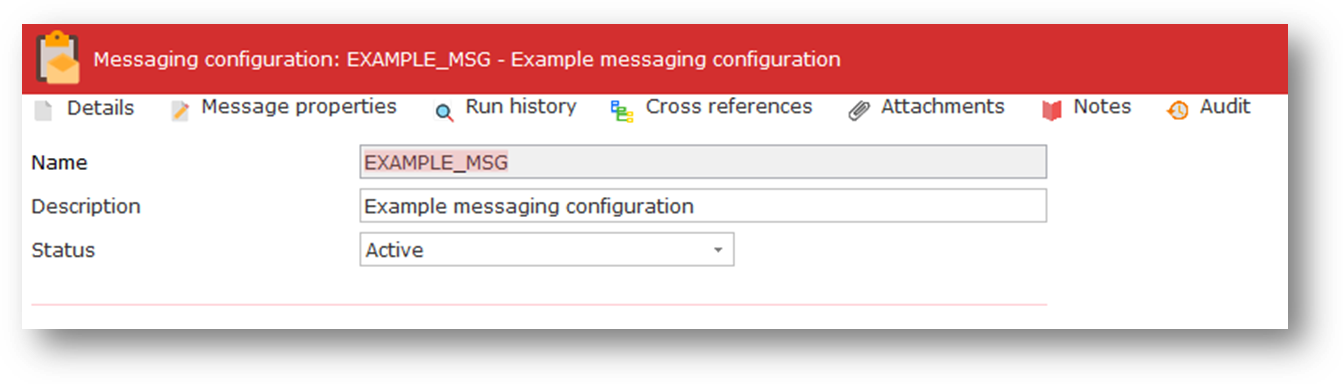Viewport: 1343px width, 384px height.
Task: Click the Audit clock icon
Action: pyautogui.click(x=1178, y=111)
